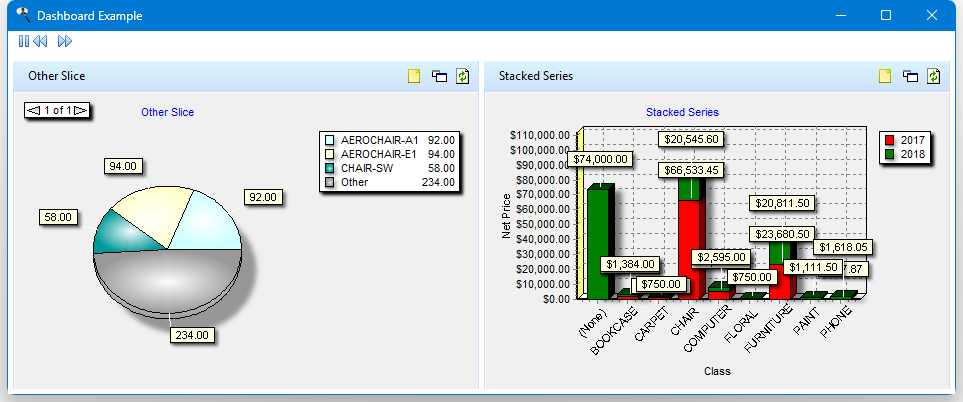Image resolution: width=963 pixels, height=402 pixels.
Task: Click the AEROCHAIR-A1 legend color swatch
Action: click(330, 141)
